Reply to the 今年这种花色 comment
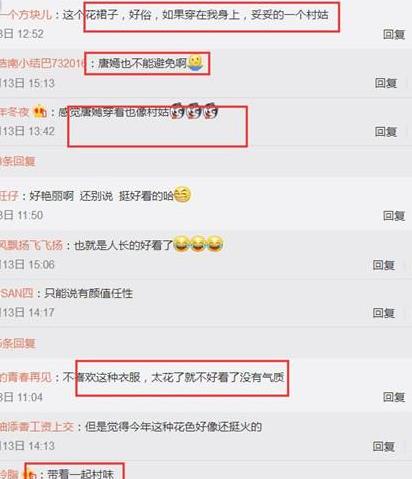 point(384,446)
